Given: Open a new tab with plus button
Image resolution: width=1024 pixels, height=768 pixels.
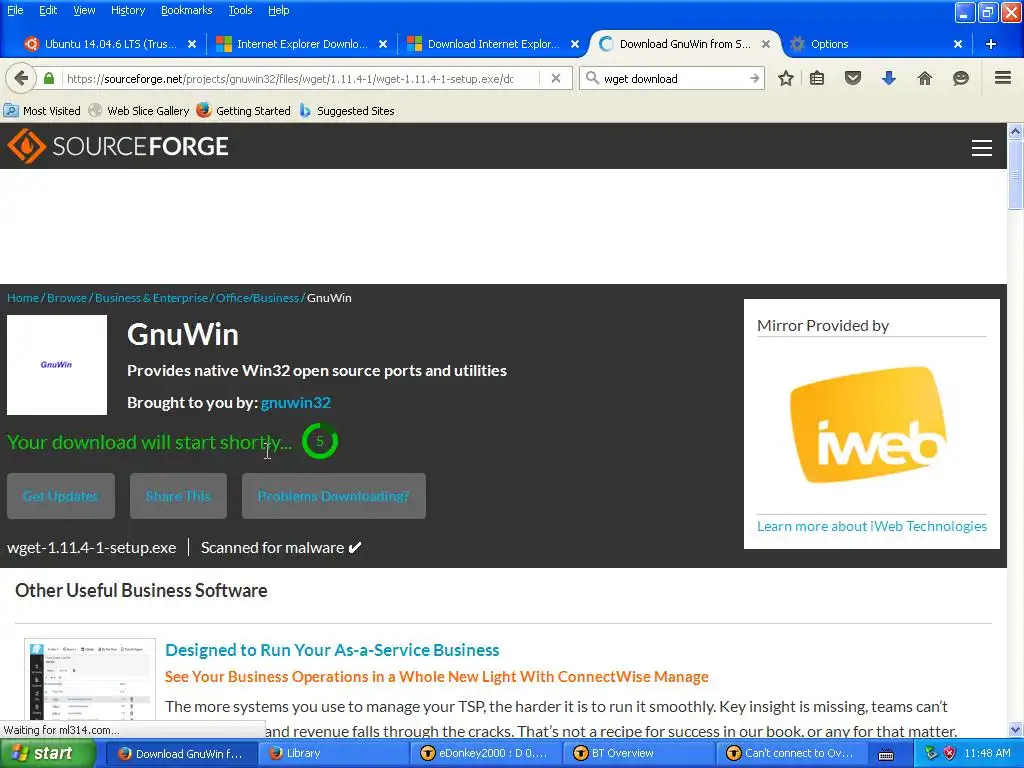Looking at the screenshot, I should pyautogui.click(x=991, y=44).
